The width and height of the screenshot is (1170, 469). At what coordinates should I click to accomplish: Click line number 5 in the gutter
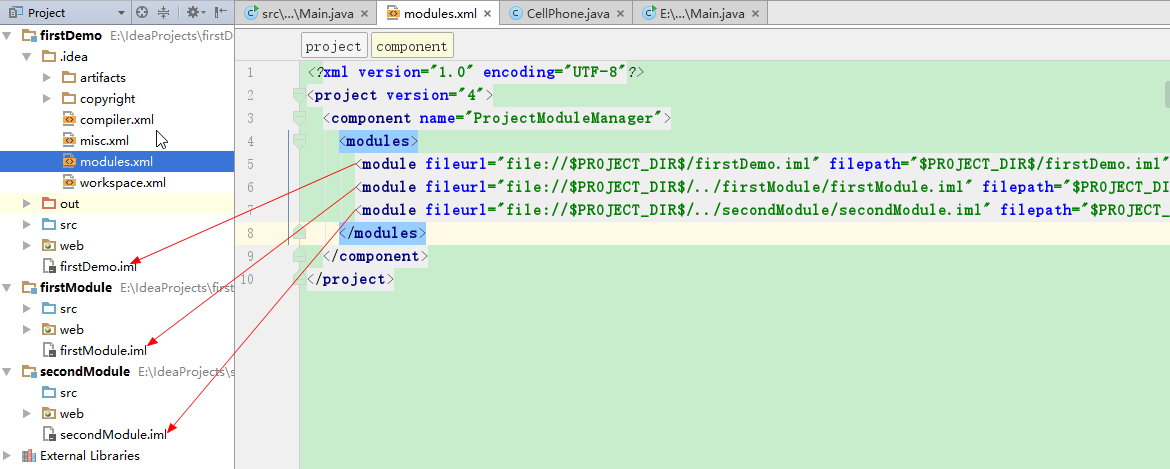pyautogui.click(x=249, y=164)
